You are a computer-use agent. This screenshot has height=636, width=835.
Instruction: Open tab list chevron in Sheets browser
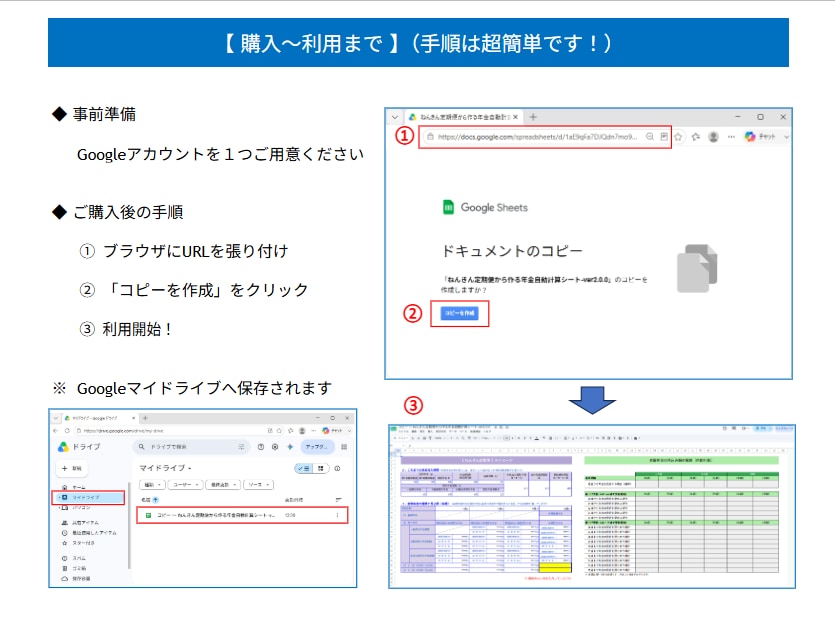[395, 117]
